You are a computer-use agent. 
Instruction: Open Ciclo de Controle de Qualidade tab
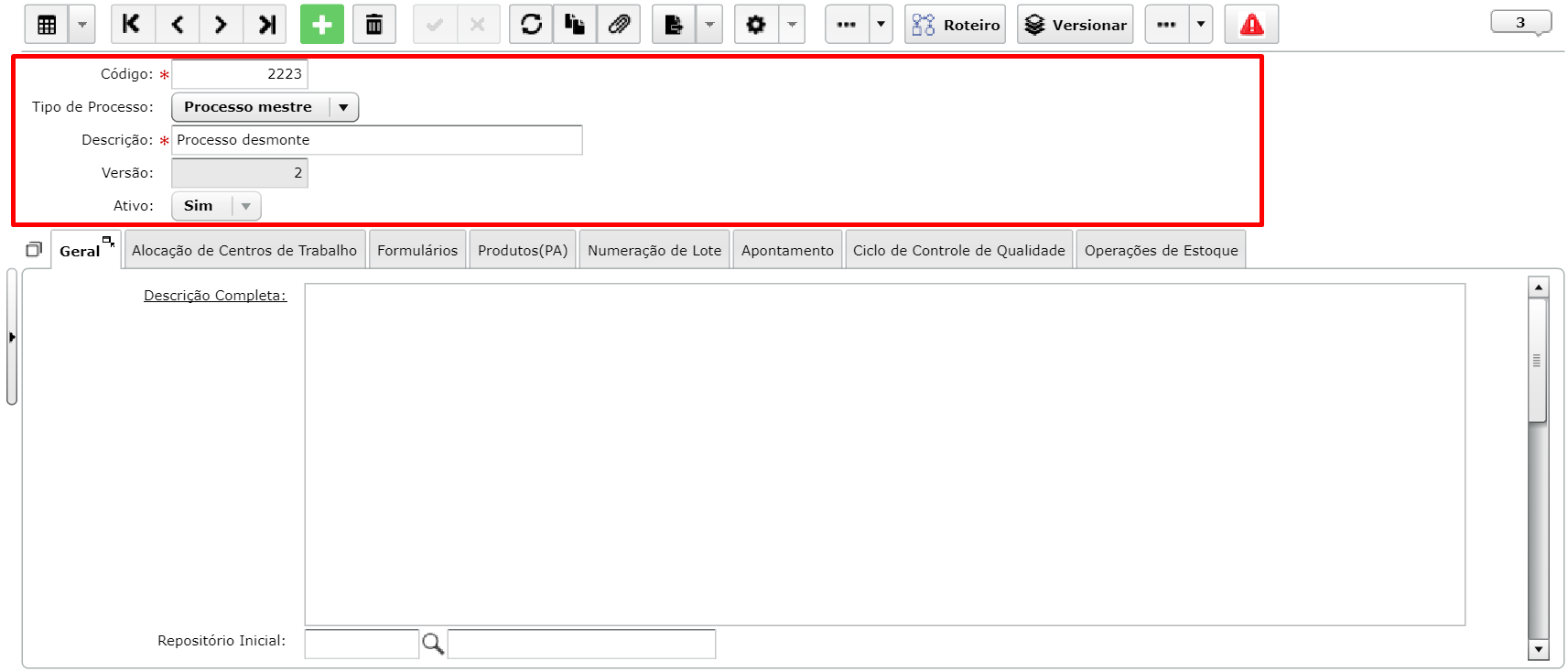959,251
